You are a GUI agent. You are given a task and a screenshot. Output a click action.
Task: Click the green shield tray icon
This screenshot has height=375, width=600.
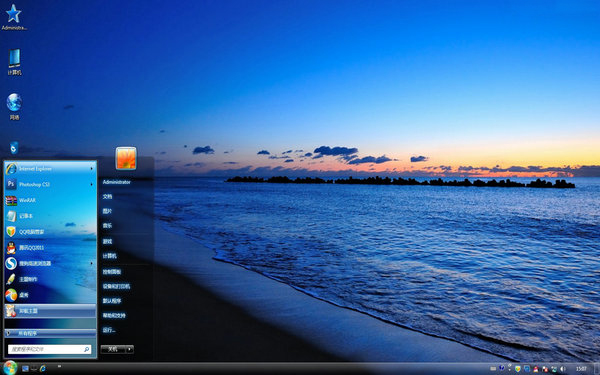(x=518, y=369)
